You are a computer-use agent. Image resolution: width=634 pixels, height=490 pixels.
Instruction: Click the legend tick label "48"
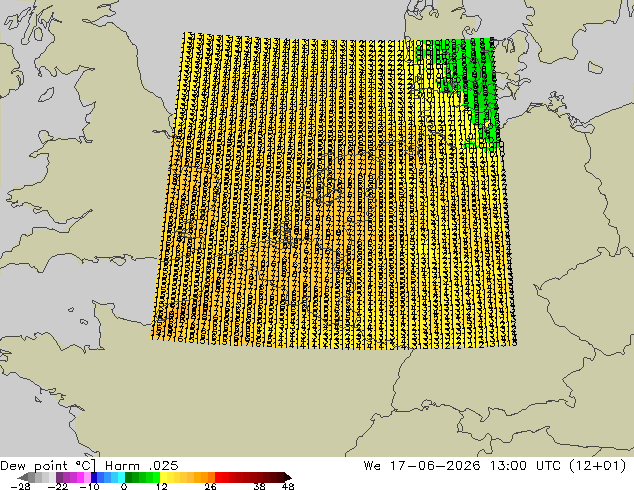[288, 486]
